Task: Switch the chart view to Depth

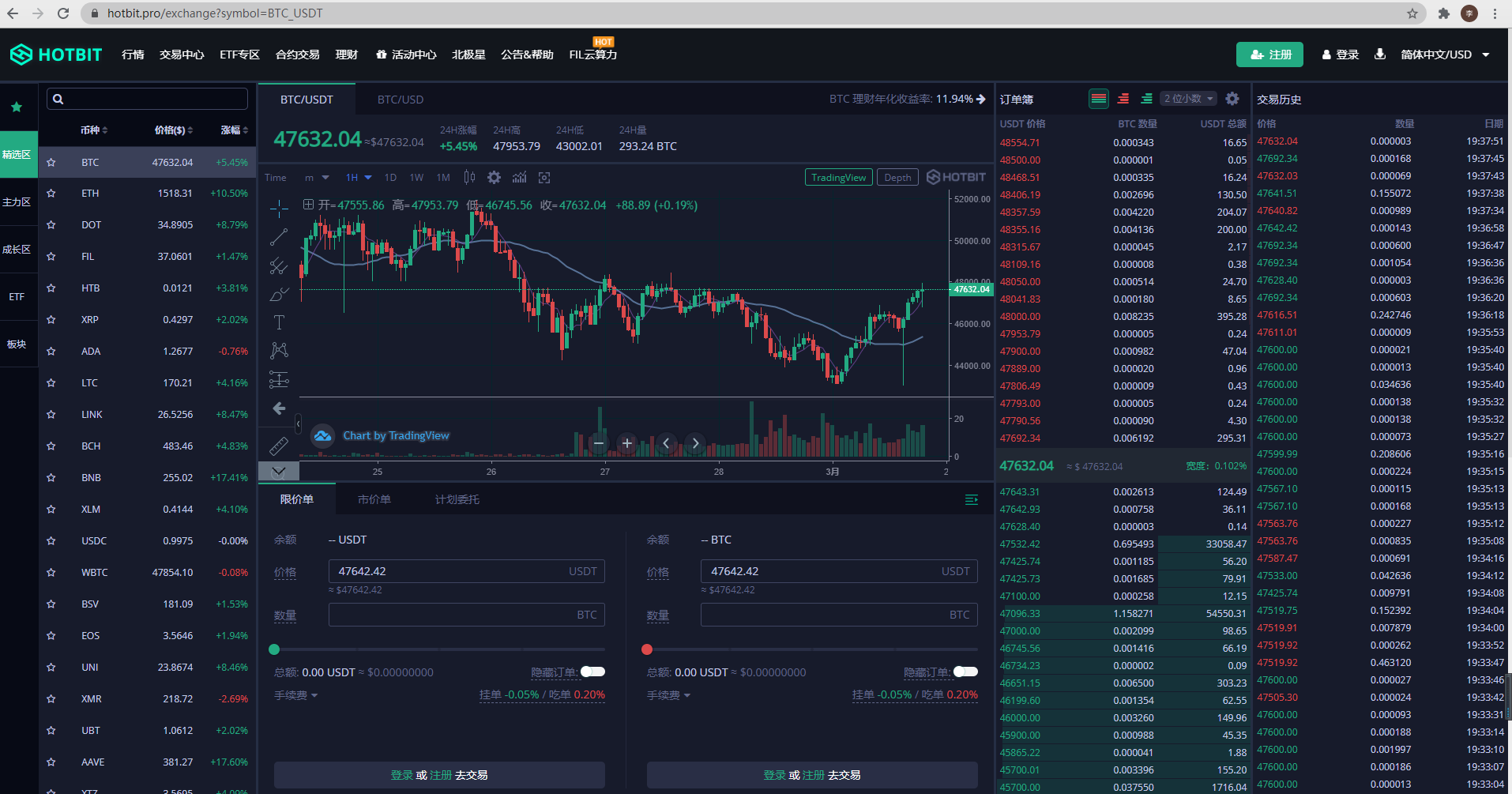Action: coord(897,178)
